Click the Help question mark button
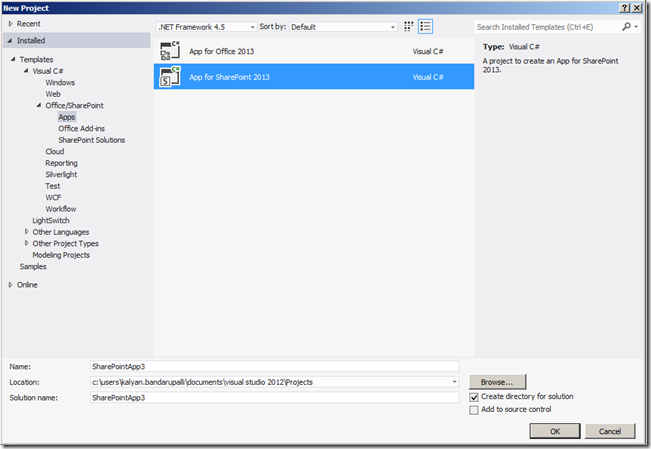 624,8
